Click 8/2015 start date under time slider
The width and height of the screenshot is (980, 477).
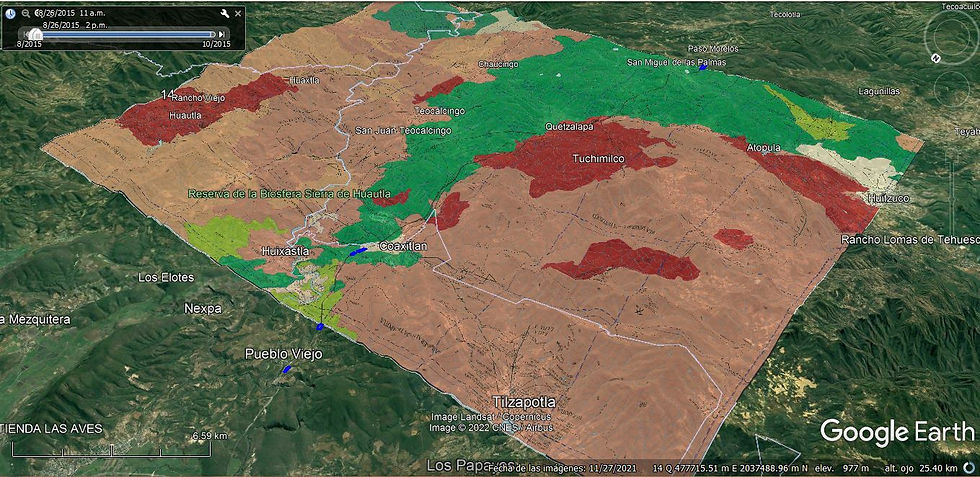click(x=29, y=44)
